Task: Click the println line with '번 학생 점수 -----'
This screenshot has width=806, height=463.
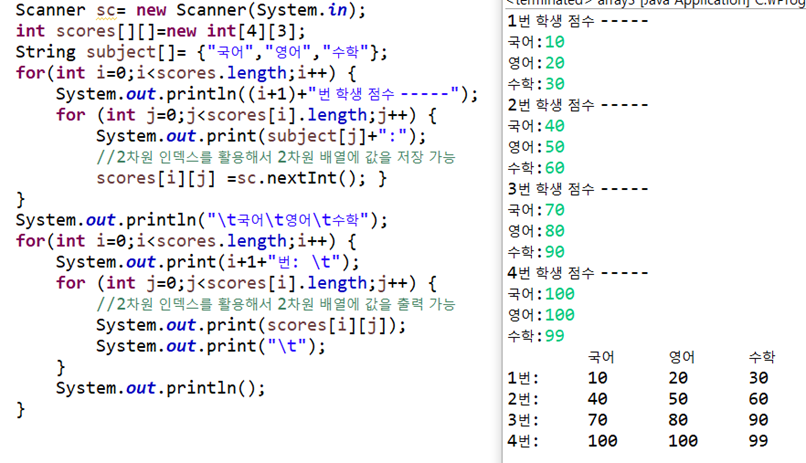Action: (x=267, y=94)
